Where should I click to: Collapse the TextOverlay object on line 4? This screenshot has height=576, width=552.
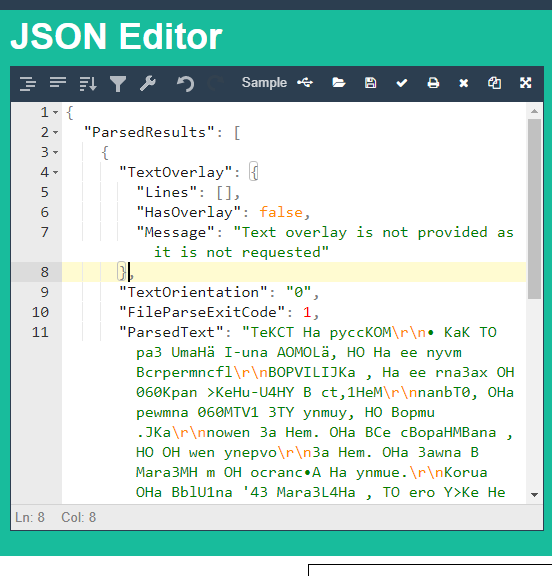pyautogui.click(x=55, y=172)
